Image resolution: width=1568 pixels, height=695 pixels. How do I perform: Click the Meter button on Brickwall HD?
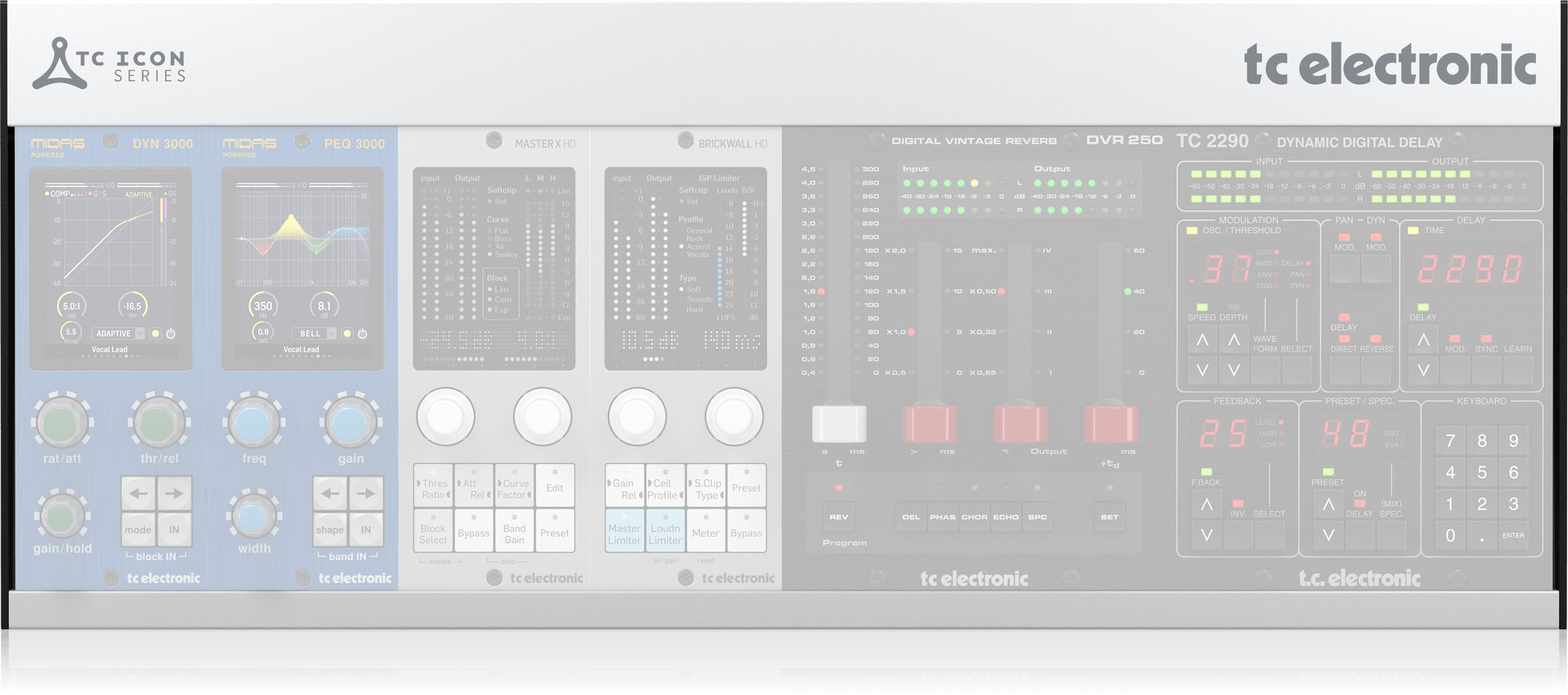pyautogui.click(x=706, y=531)
